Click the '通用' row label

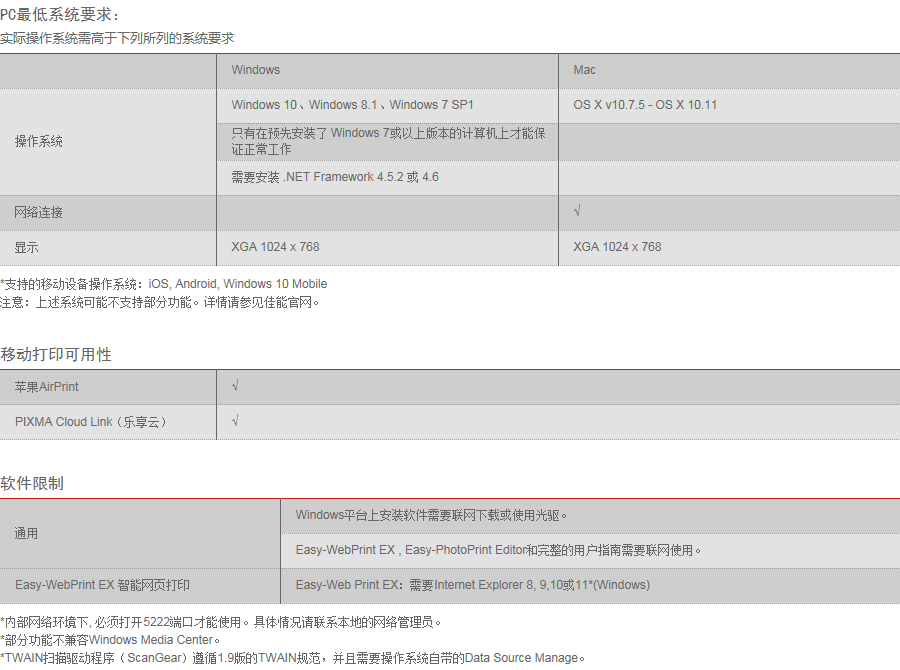(26, 533)
